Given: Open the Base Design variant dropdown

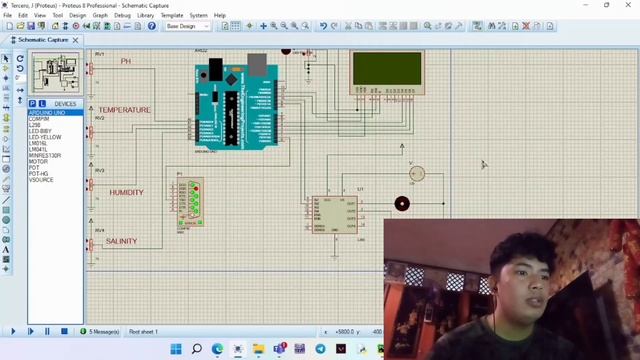Looking at the screenshot, I should pos(188,26).
